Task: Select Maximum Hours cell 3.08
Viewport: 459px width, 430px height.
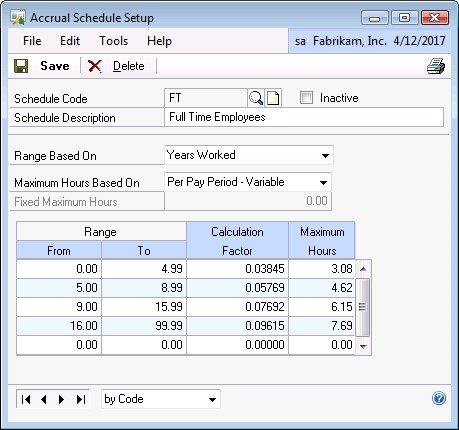Action: pyautogui.click(x=322, y=269)
